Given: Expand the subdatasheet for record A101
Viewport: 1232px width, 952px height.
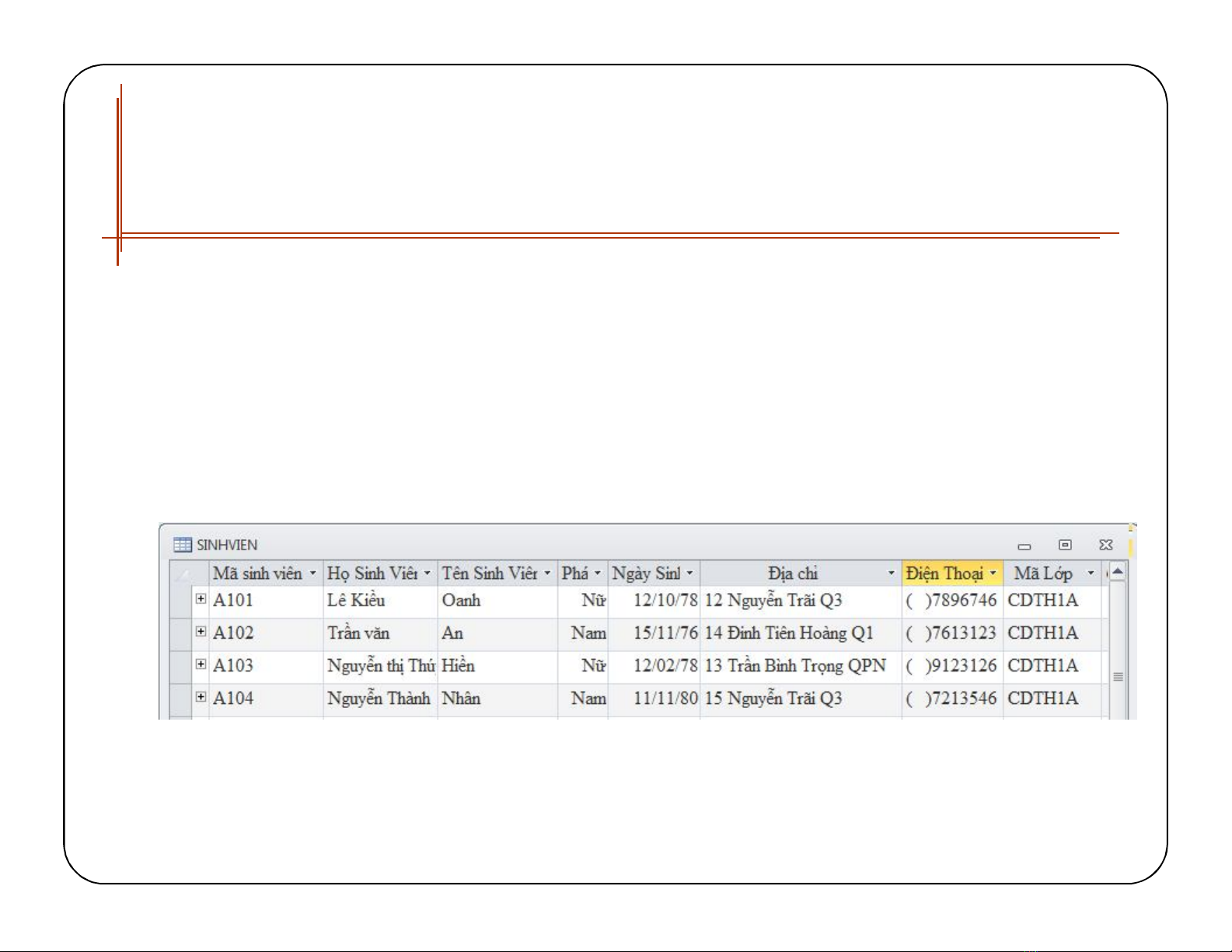Looking at the screenshot, I should [201, 599].
